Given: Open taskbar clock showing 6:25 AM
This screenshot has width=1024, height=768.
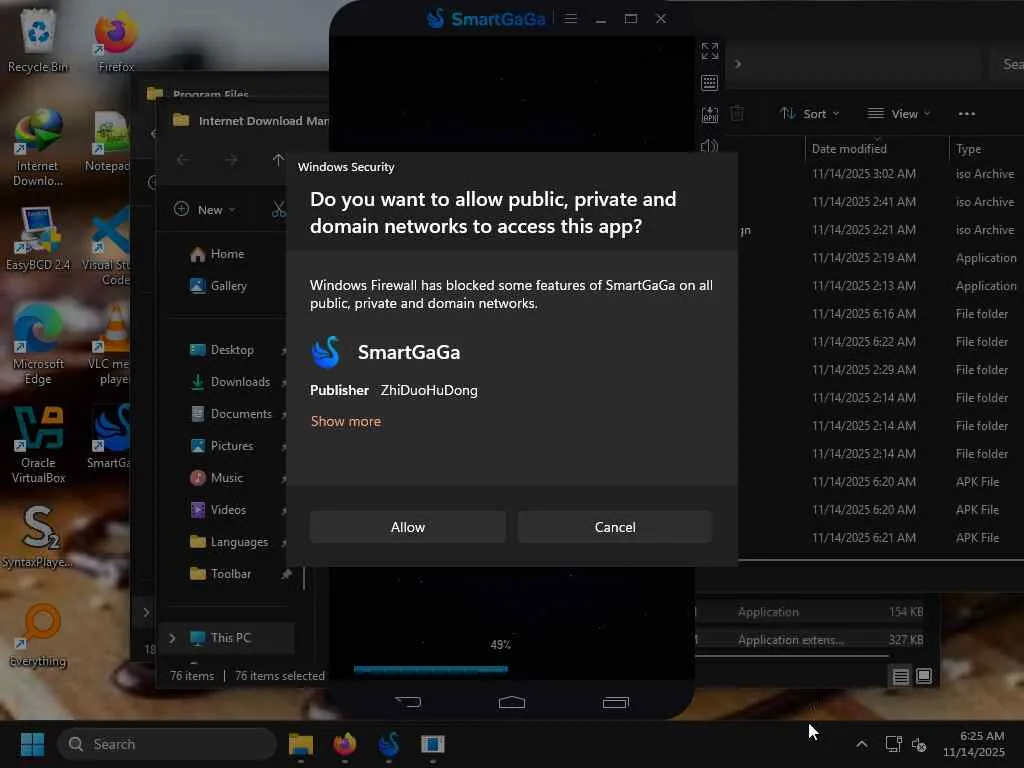Looking at the screenshot, I should click(974, 744).
